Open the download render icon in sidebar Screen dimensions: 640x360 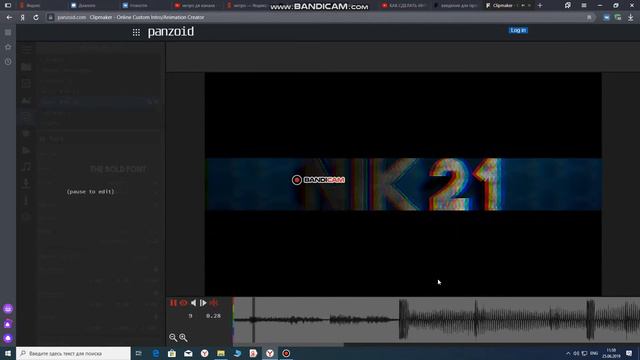click(27, 183)
